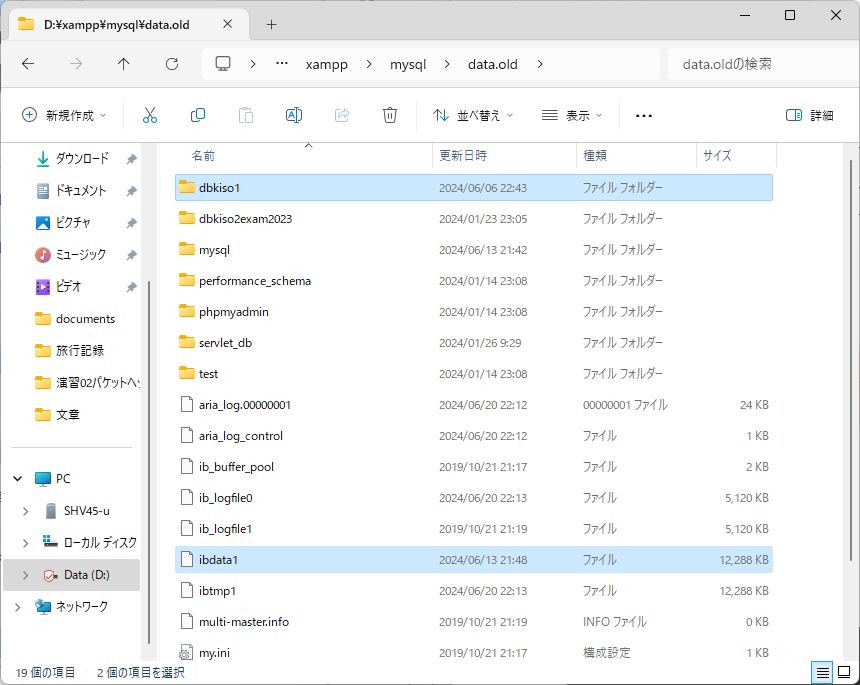Click the Rename icon in toolbar
This screenshot has width=860, height=685.
point(294,115)
